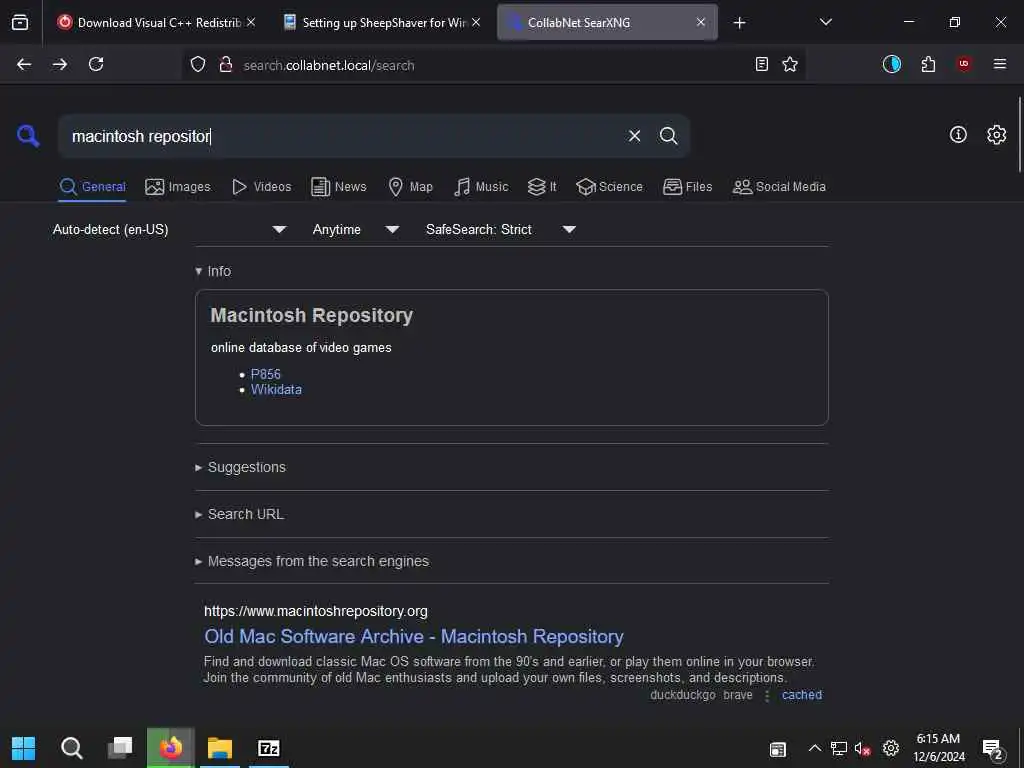Open the Windows Start menu

click(x=24, y=748)
